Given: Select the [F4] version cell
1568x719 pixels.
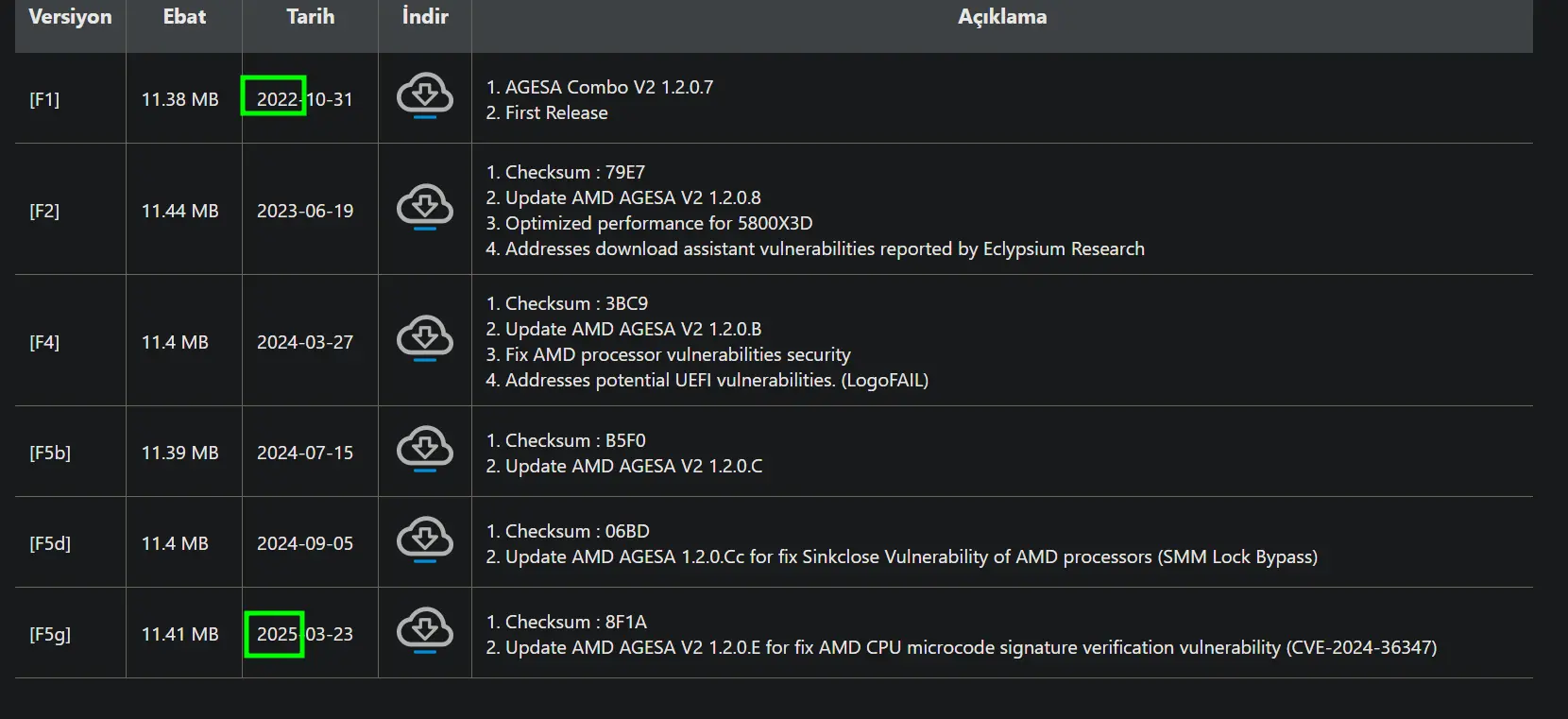Looking at the screenshot, I should pos(44,342).
